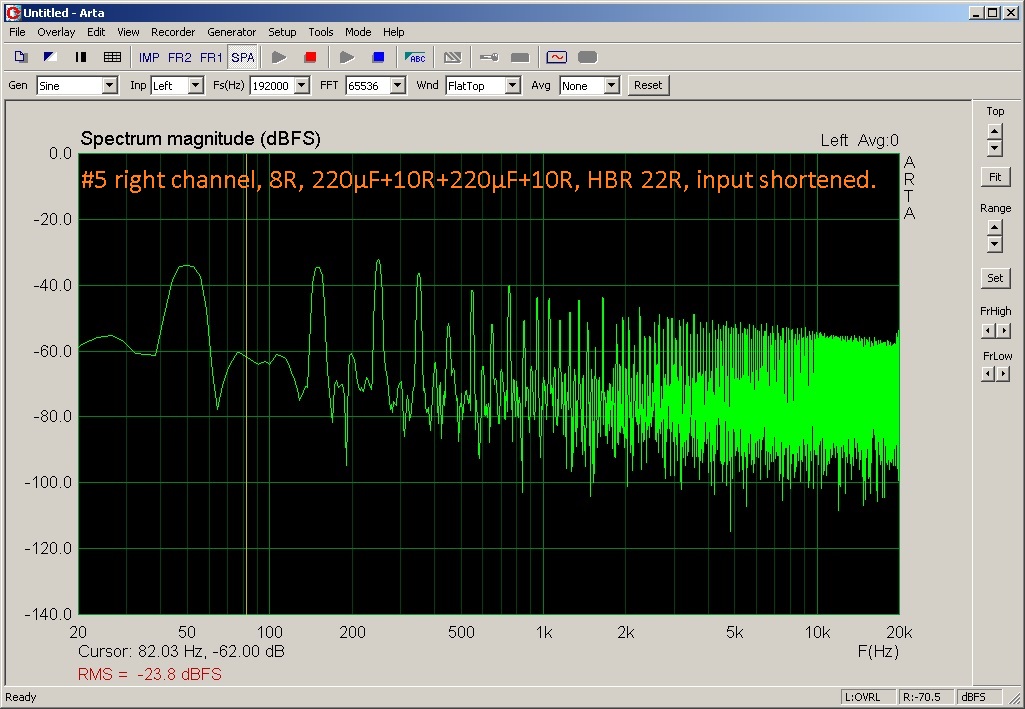Click the Set button
This screenshot has height=709, width=1025.
[x=995, y=278]
